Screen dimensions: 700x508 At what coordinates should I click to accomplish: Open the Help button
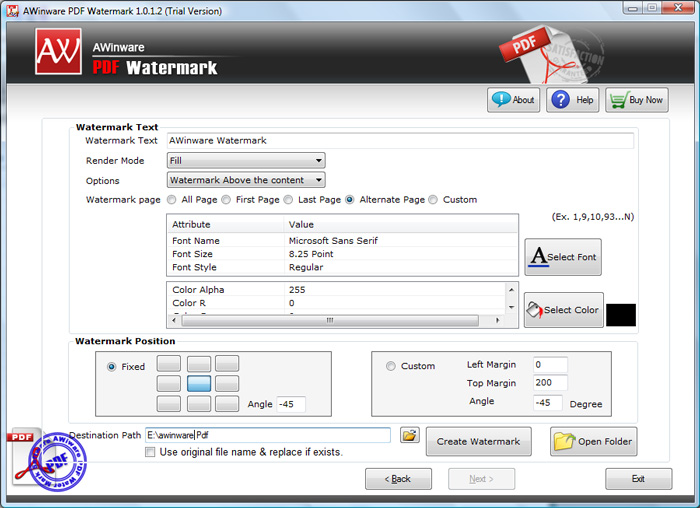tap(572, 100)
